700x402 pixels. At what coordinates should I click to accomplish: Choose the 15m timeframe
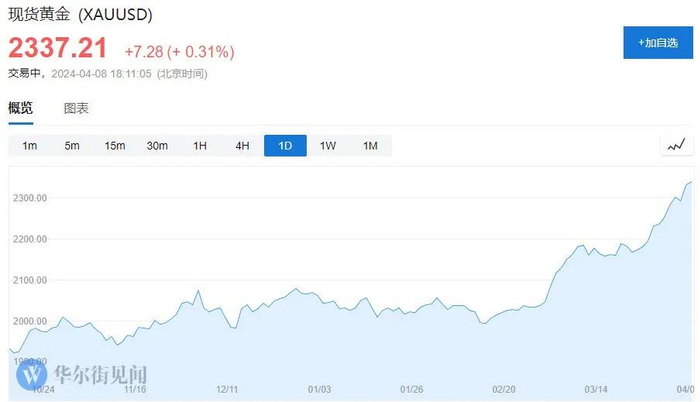point(115,146)
